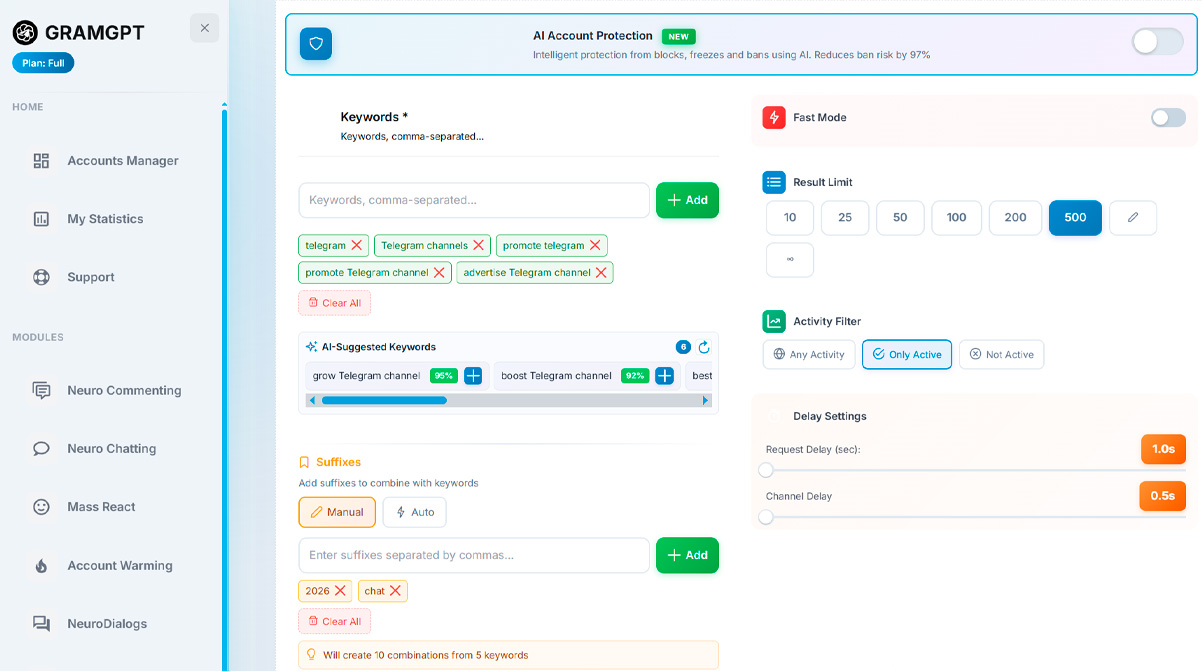Click the 92% match badge

(x=634, y=376)
